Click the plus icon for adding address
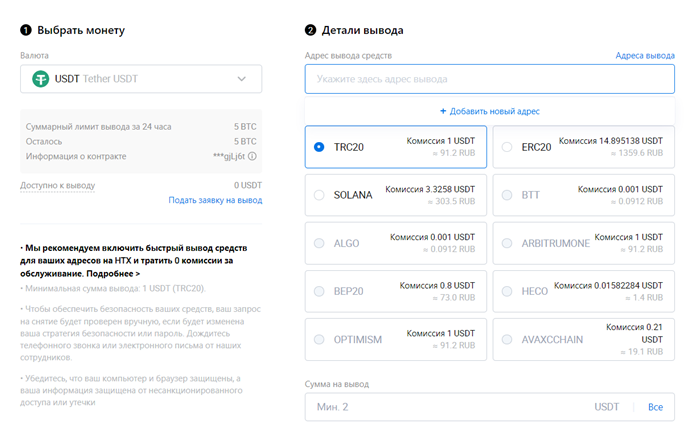 click(443, 111)
